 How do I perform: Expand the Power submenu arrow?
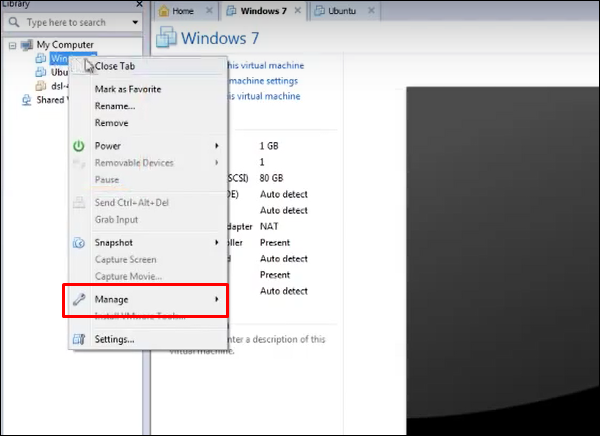[216, 146]
